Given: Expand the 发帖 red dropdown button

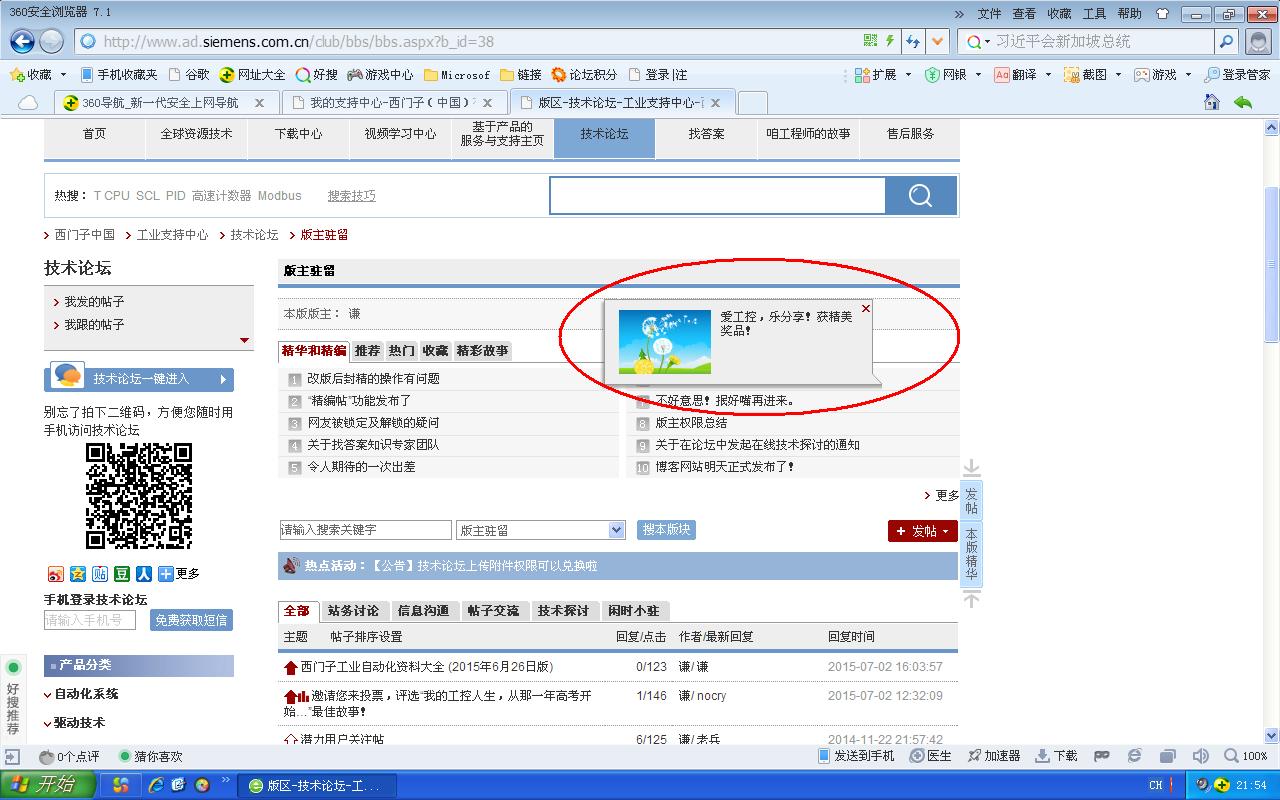Looking at the screenshot, I should click(923, 531).
